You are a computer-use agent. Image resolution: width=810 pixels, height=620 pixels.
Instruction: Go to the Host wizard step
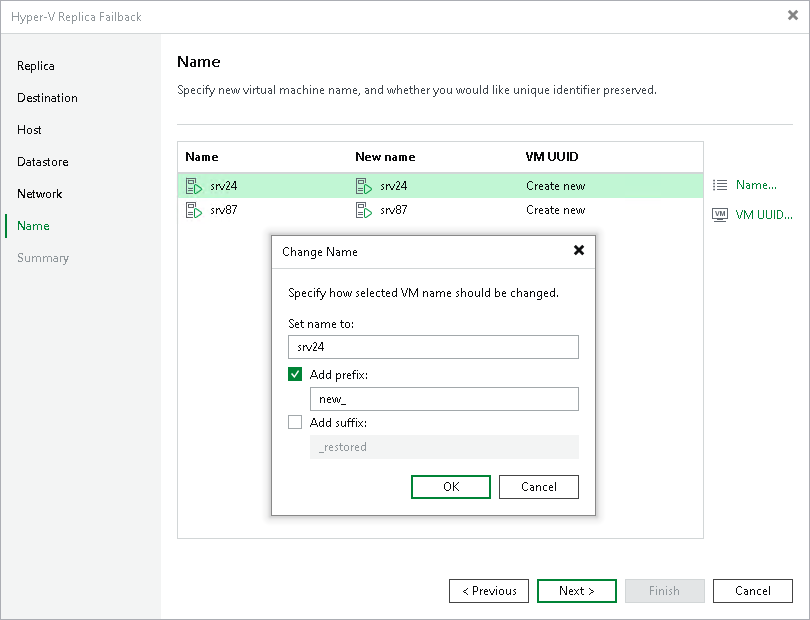point(29,130)
